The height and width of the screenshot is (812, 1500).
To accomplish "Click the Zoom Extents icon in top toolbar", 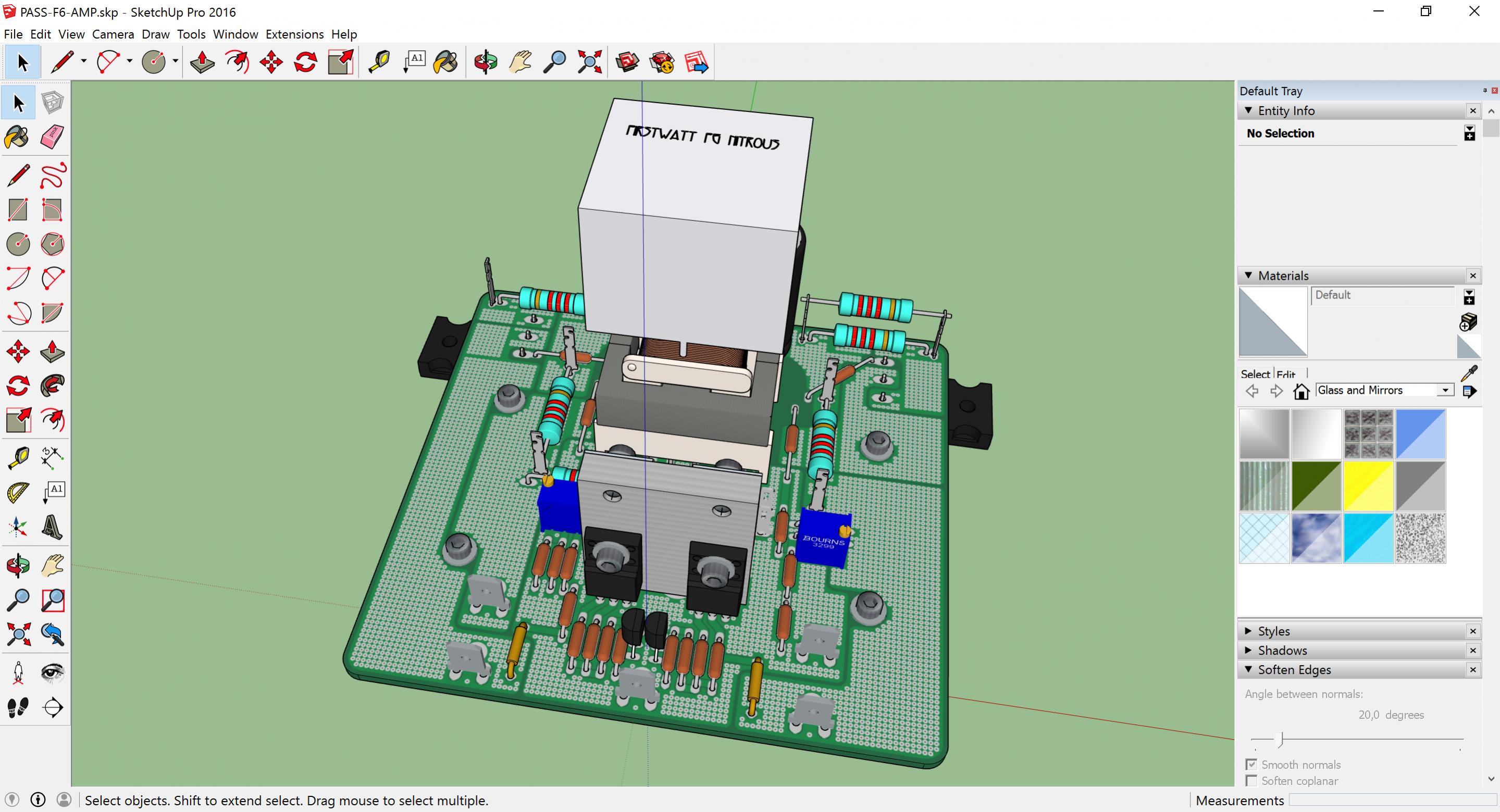I will (589, 61).
